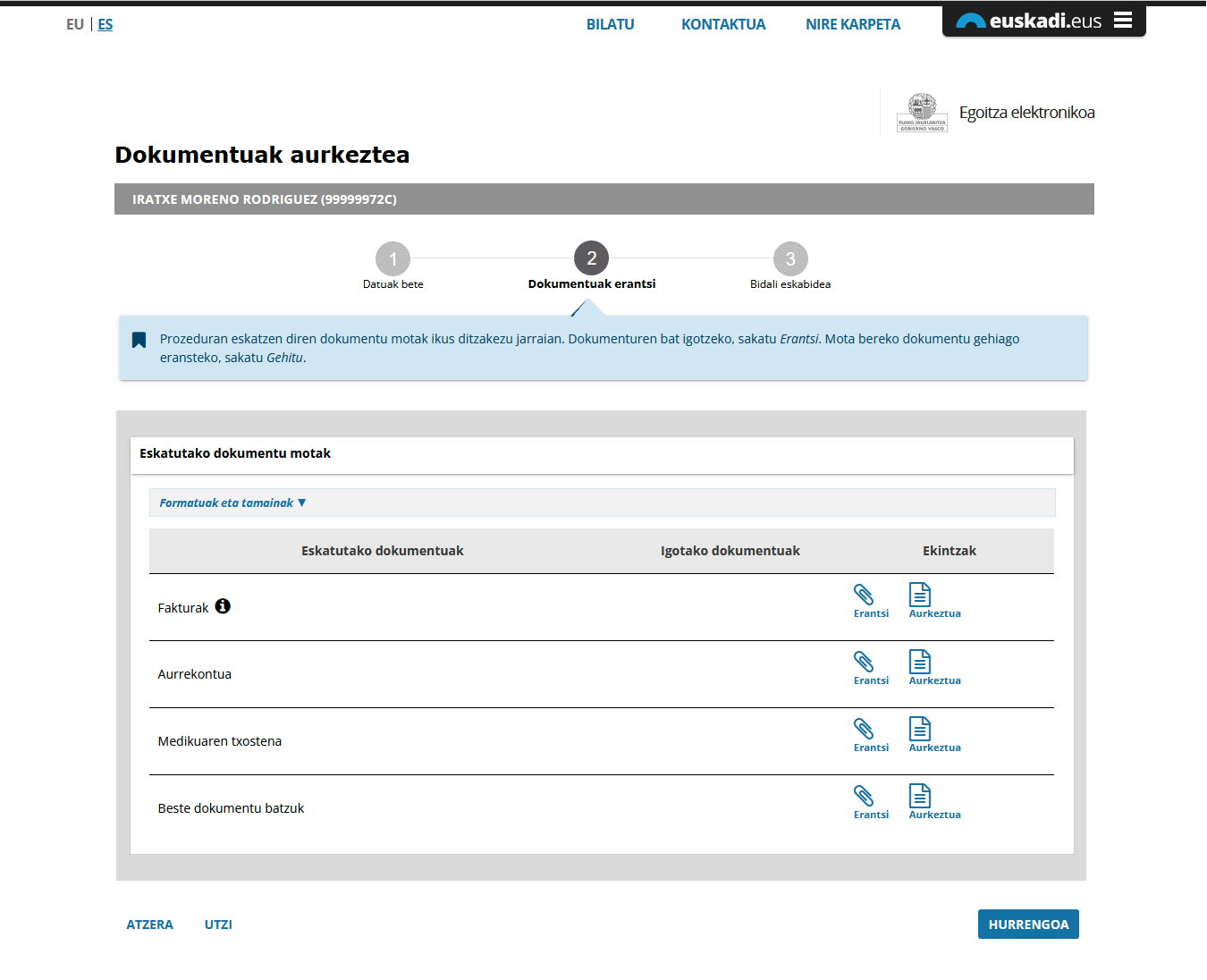
Task: Attach a file to the Aurrekontua row
Action: (x=864, y=663)
